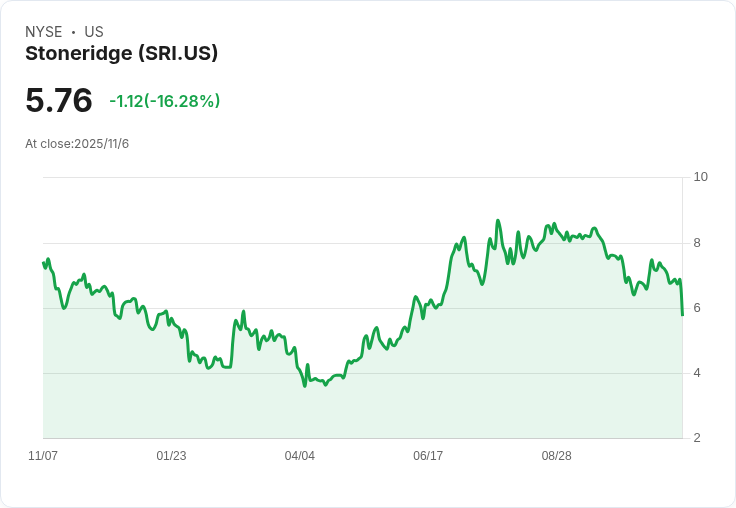Click the At close date text

(77, 144)
